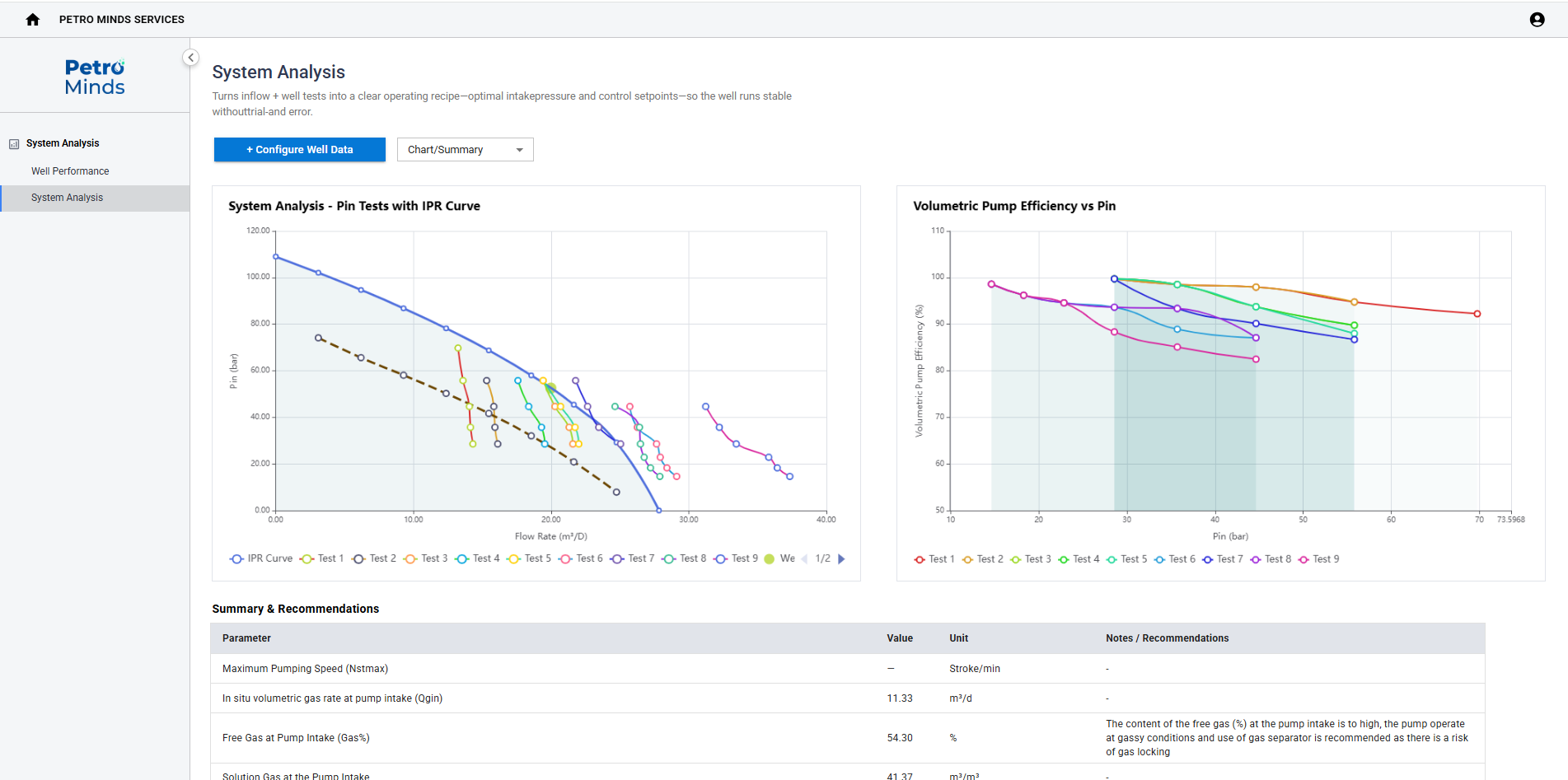Viewport: 1568px width, 780px height.
Task: Open the Chart/Summary dropdown
Action: pos(465,150)
